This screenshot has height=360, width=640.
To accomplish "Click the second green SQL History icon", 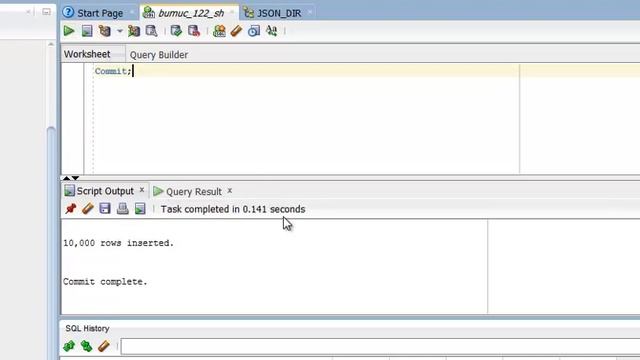I will pyautogui.click(x=86, y=346).
